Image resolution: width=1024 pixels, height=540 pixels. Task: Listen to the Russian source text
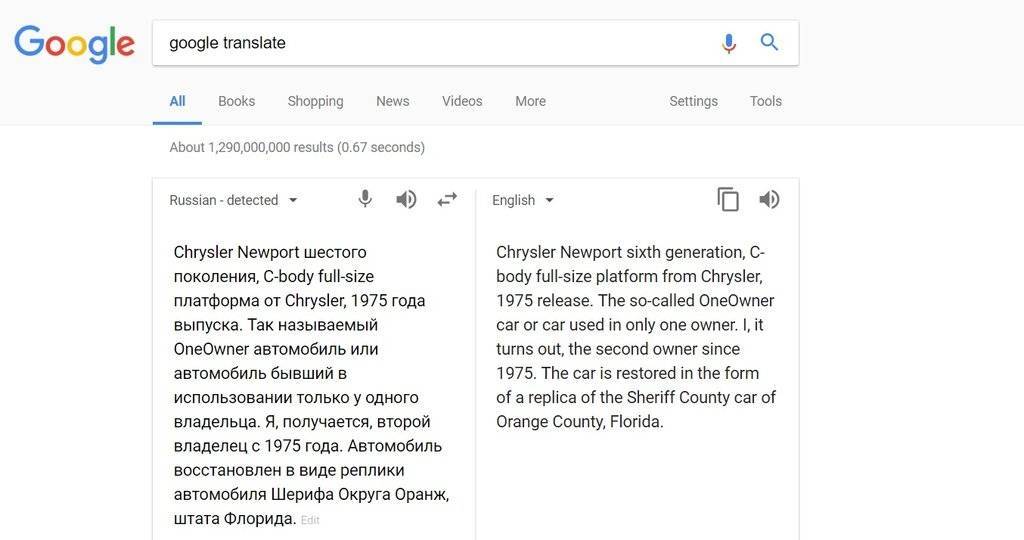(406, 199)
